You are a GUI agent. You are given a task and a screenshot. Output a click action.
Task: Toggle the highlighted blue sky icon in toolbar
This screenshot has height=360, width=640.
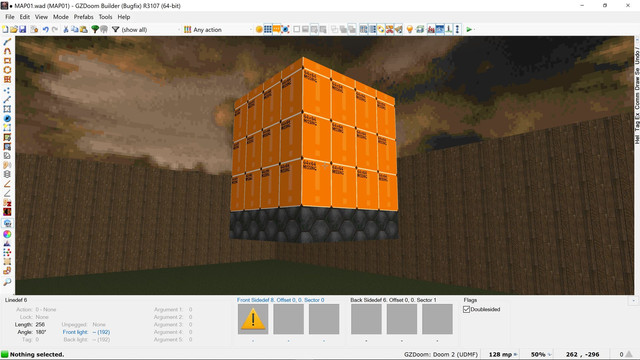(440, 29)
